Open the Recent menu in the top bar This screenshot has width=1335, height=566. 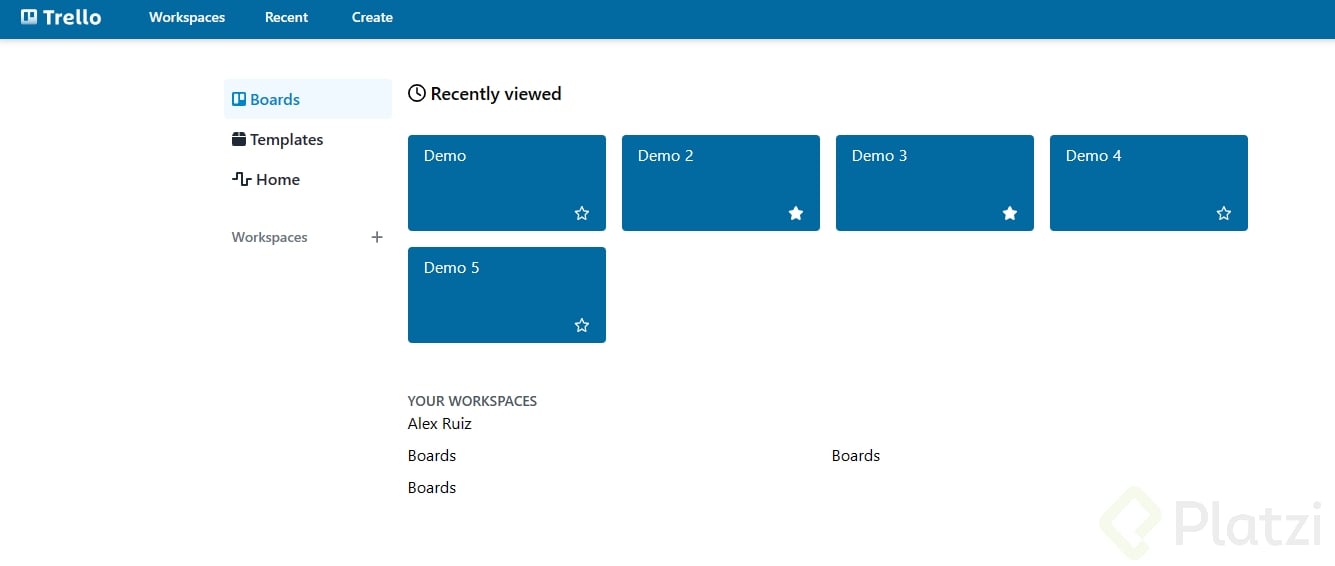(x=286, y=17)
